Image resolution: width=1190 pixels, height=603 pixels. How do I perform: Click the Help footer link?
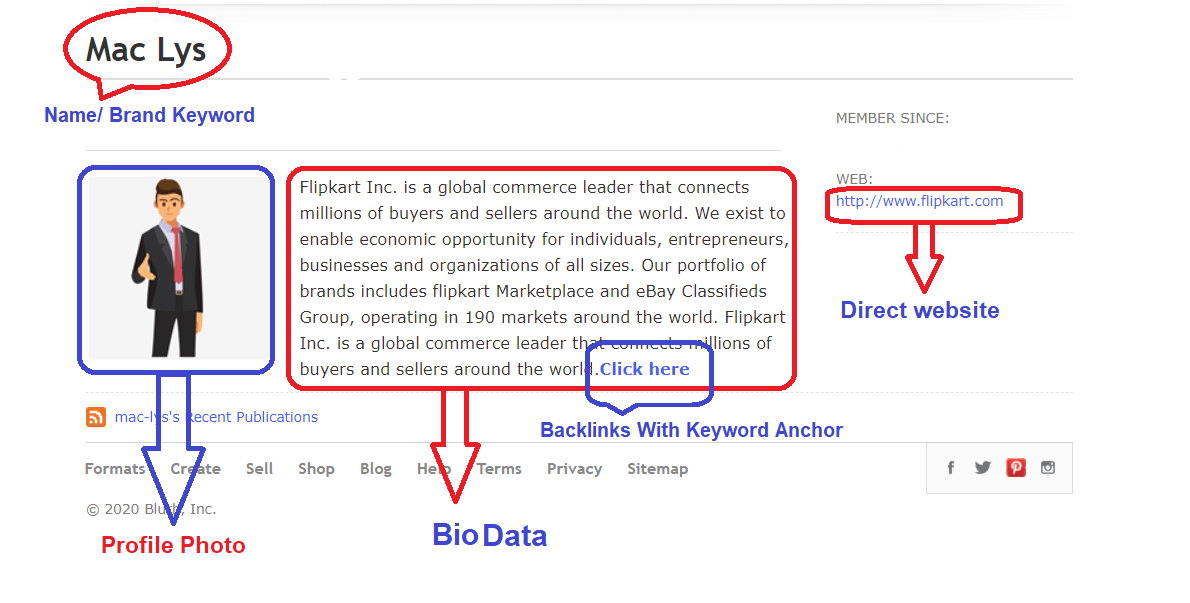(x=434, y=468)
